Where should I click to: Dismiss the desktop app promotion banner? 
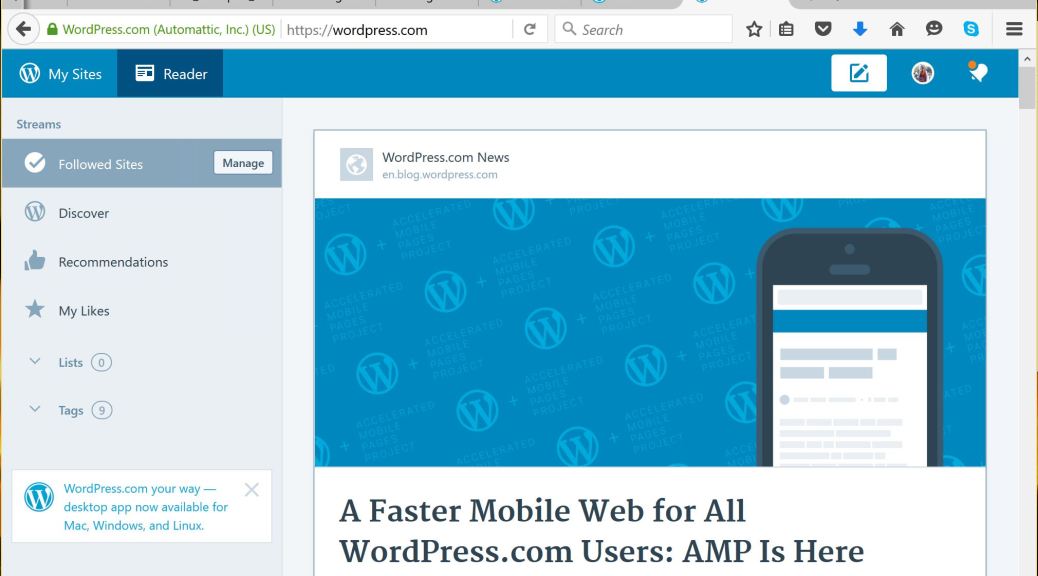(251, 490)
